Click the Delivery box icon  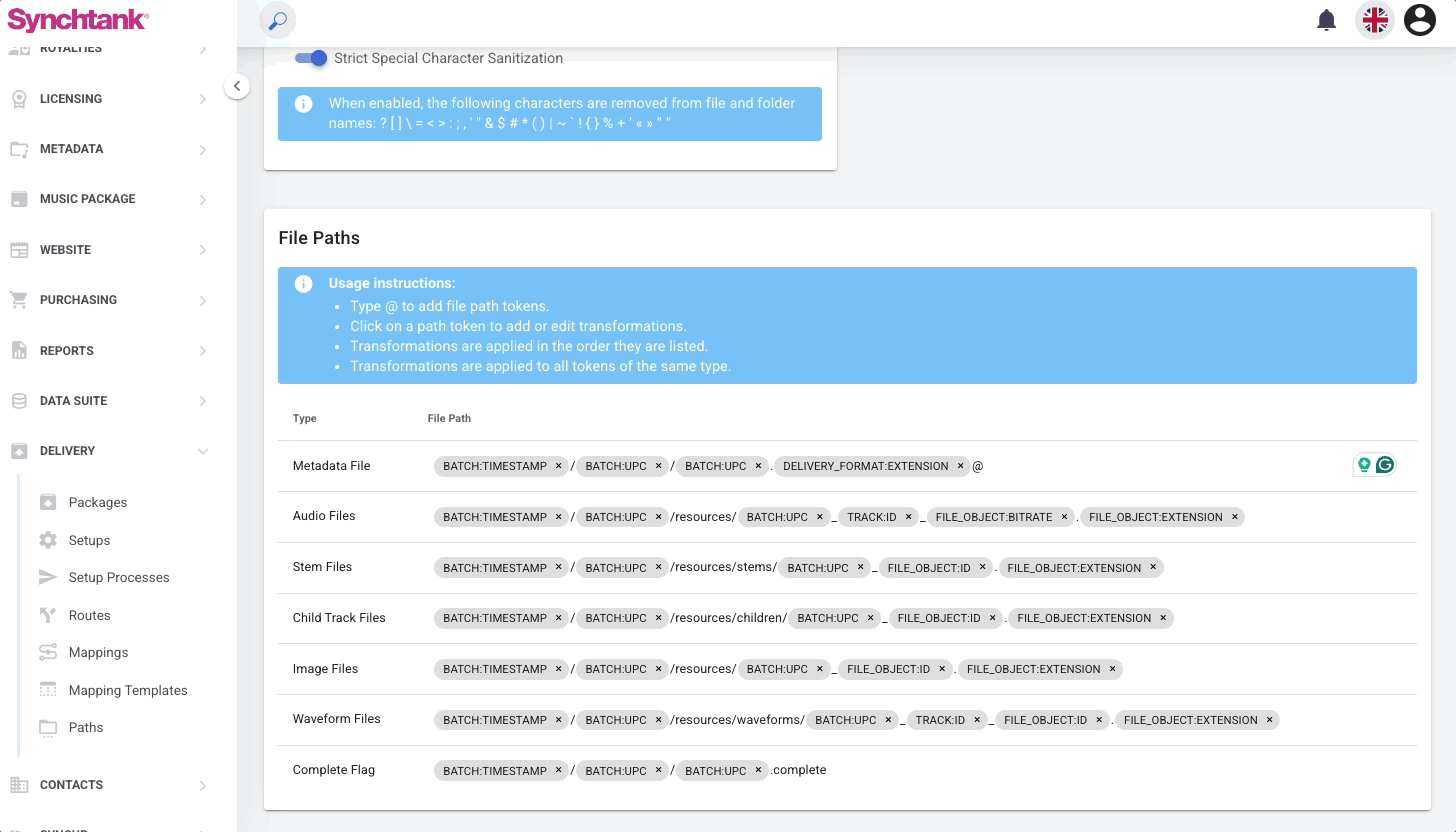click(x=19, y=451)
